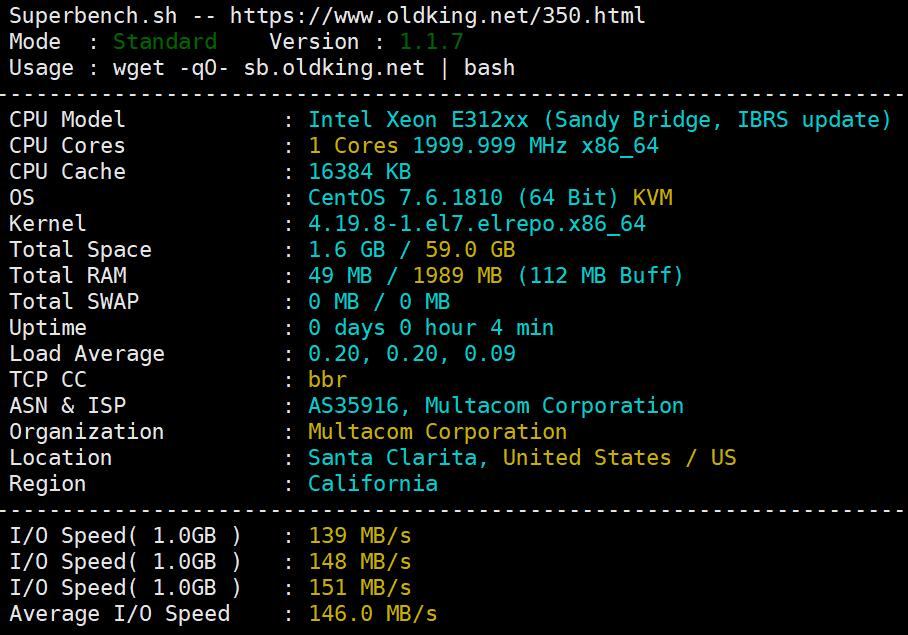
Task: Click the California region value
Action: point(372,484)
